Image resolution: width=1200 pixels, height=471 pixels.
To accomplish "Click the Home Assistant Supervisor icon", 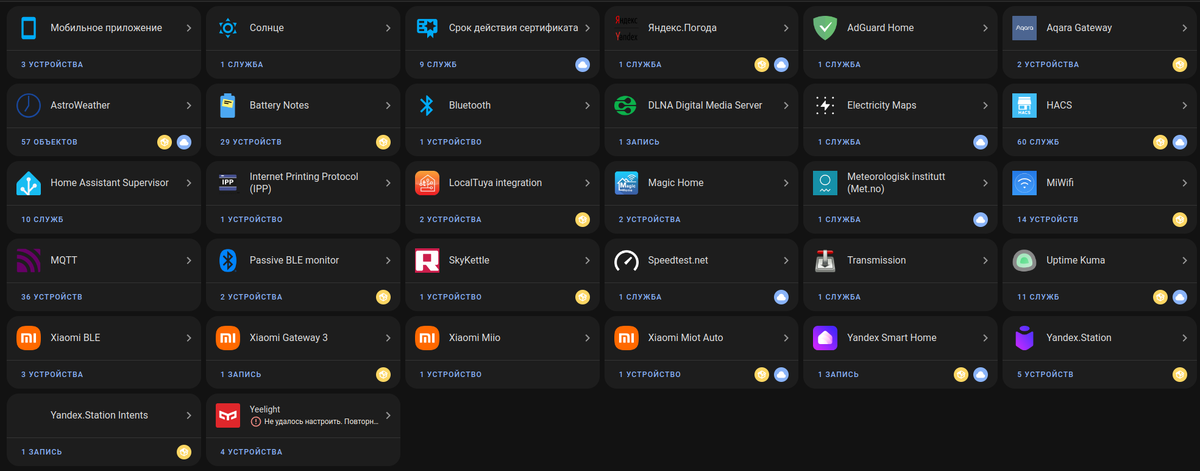I will pyautogui.click(x=28, y=183).
